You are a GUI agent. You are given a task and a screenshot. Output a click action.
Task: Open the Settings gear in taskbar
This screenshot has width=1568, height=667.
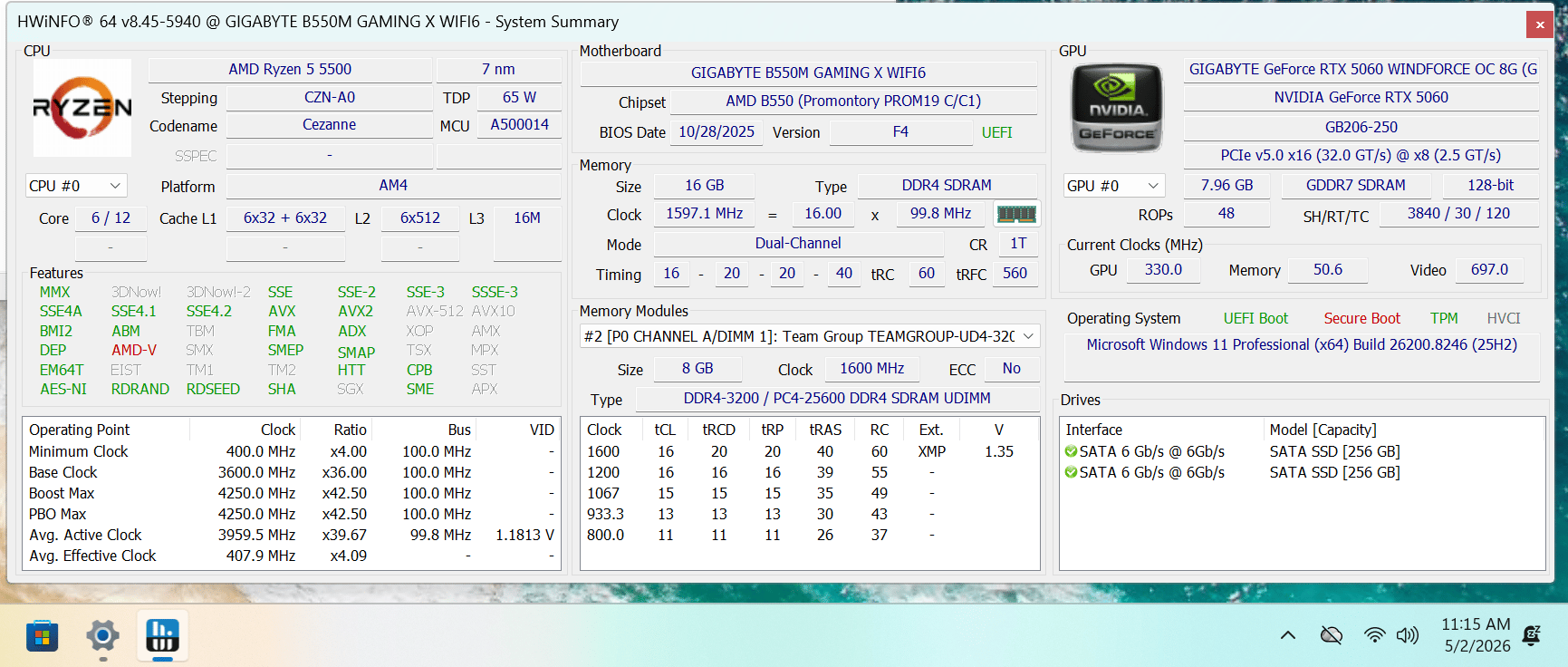click(102, 636)
